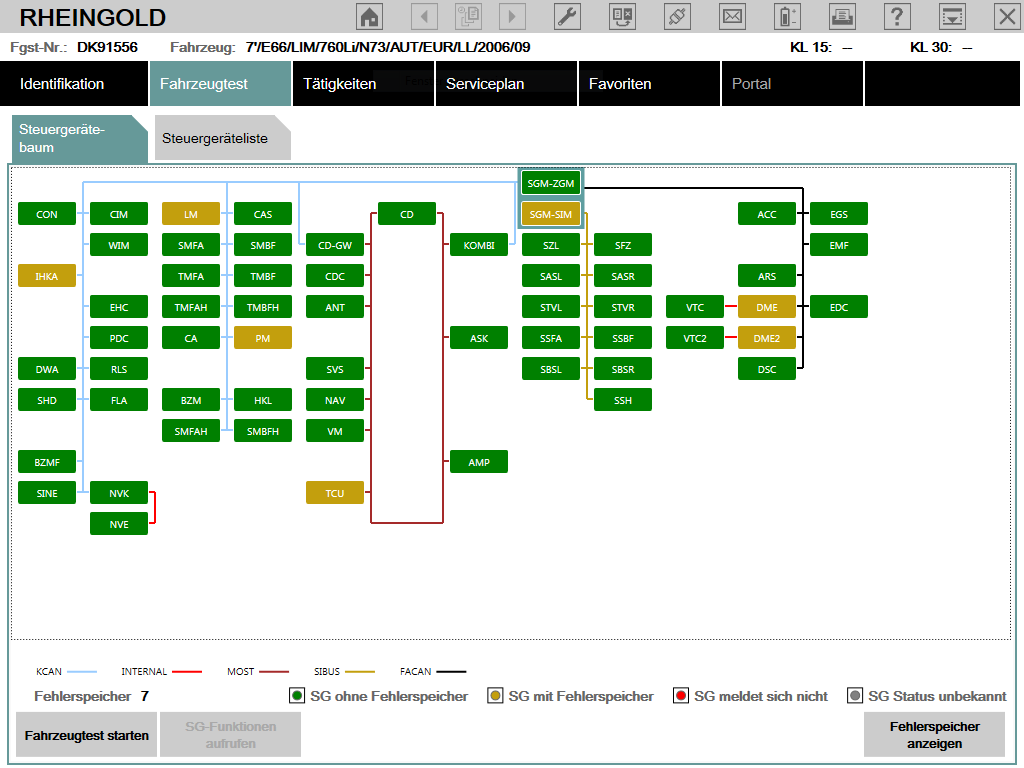Click the minimize-to-tray window icon
The image size is (1024, 768).
[x=952, y=16]
